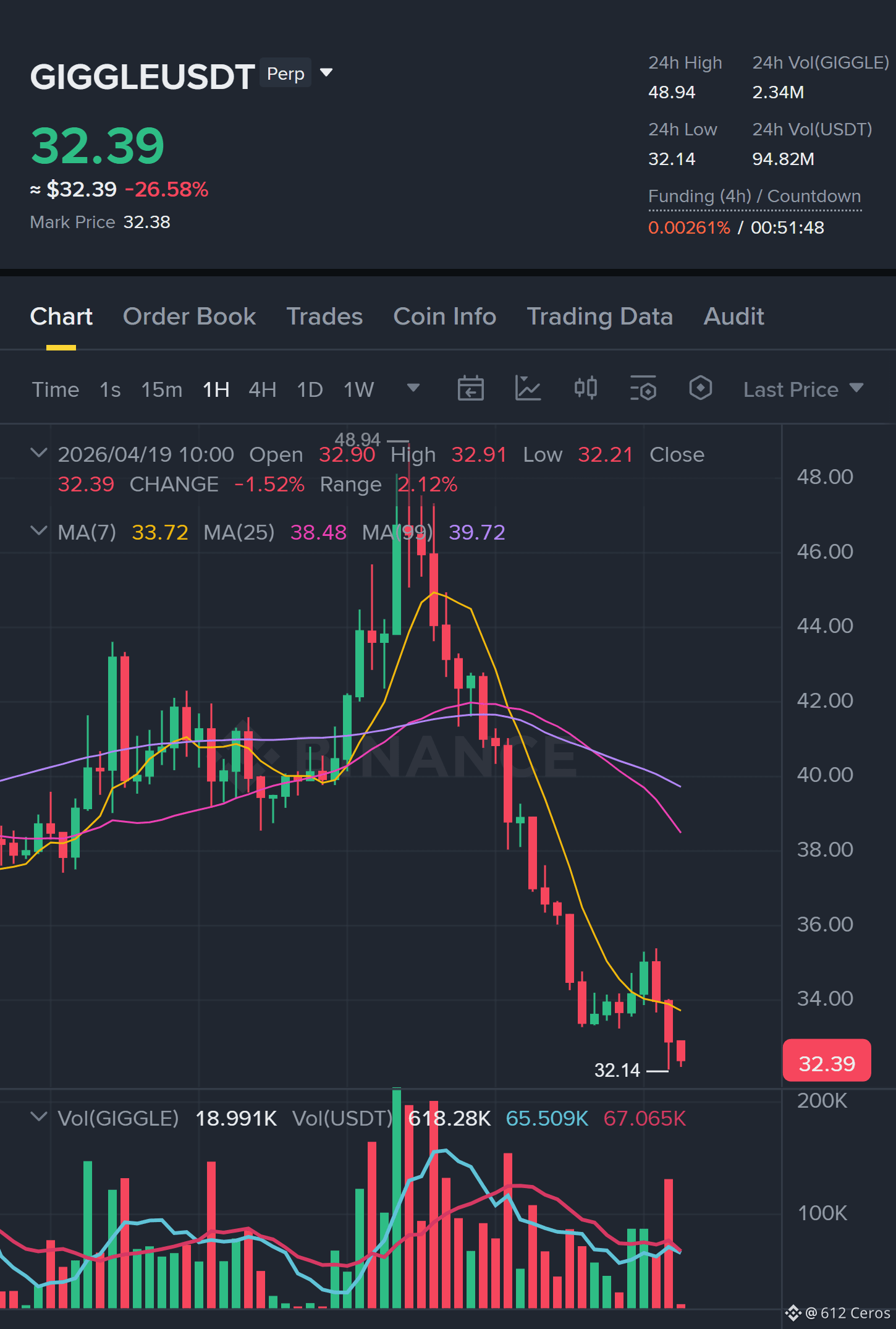Image resolution: width=896 pixels, height=1329 pixels.
Task: Open the line chart indicators icon
Action: coord(528,389)
